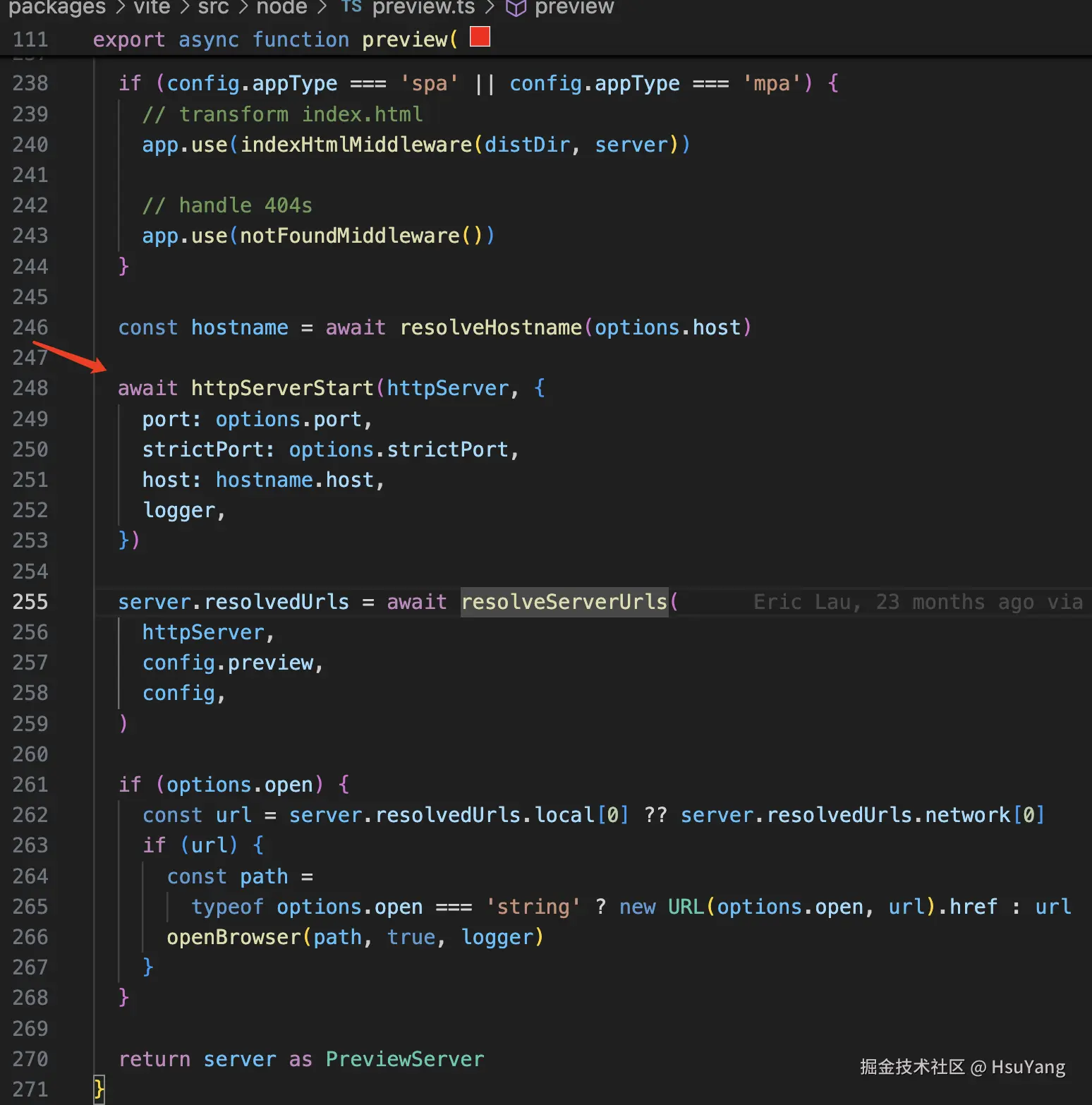The image size is (1092, 1105).
Task: Open the 'preview' symbol breadcrumb
Action: tap(574, 7)
